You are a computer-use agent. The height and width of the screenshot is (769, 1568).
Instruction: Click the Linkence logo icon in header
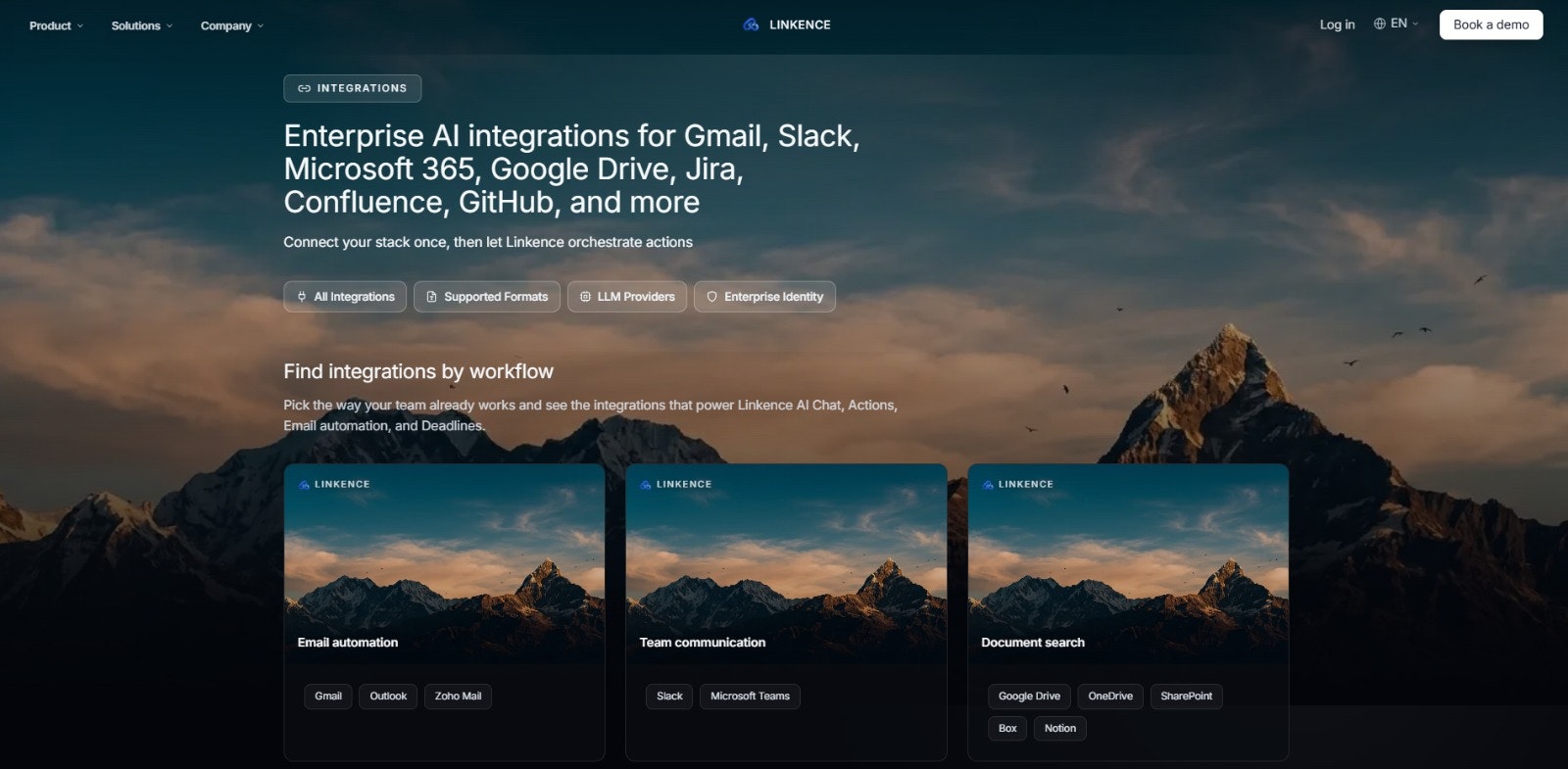(751, 24)
